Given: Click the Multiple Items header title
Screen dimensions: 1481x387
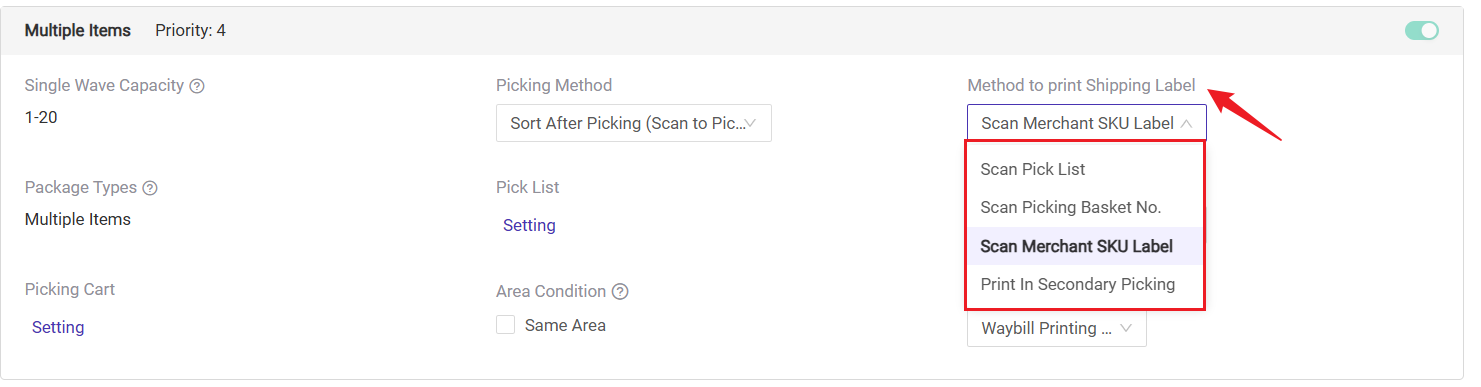Looking at the screenshot, I should pyautogui.click(x=78, y=31).
